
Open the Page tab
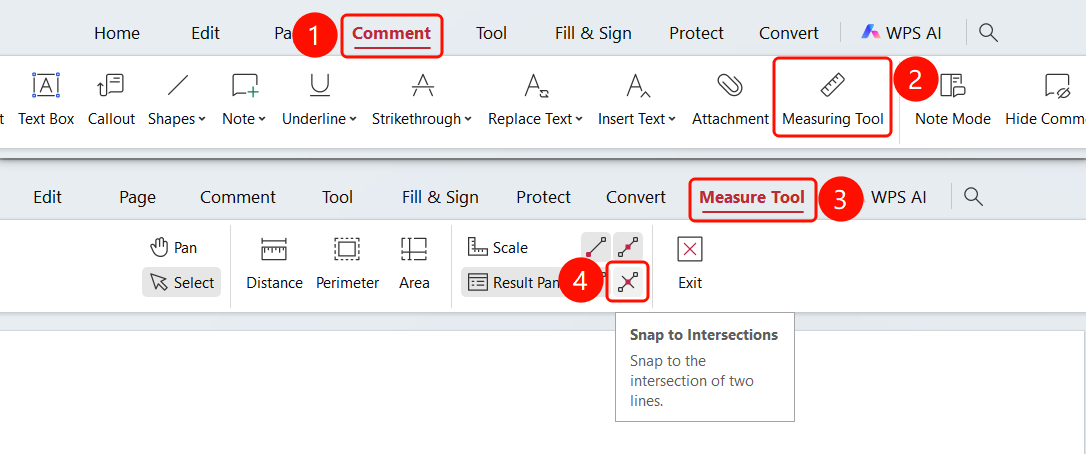coord(137,198)
